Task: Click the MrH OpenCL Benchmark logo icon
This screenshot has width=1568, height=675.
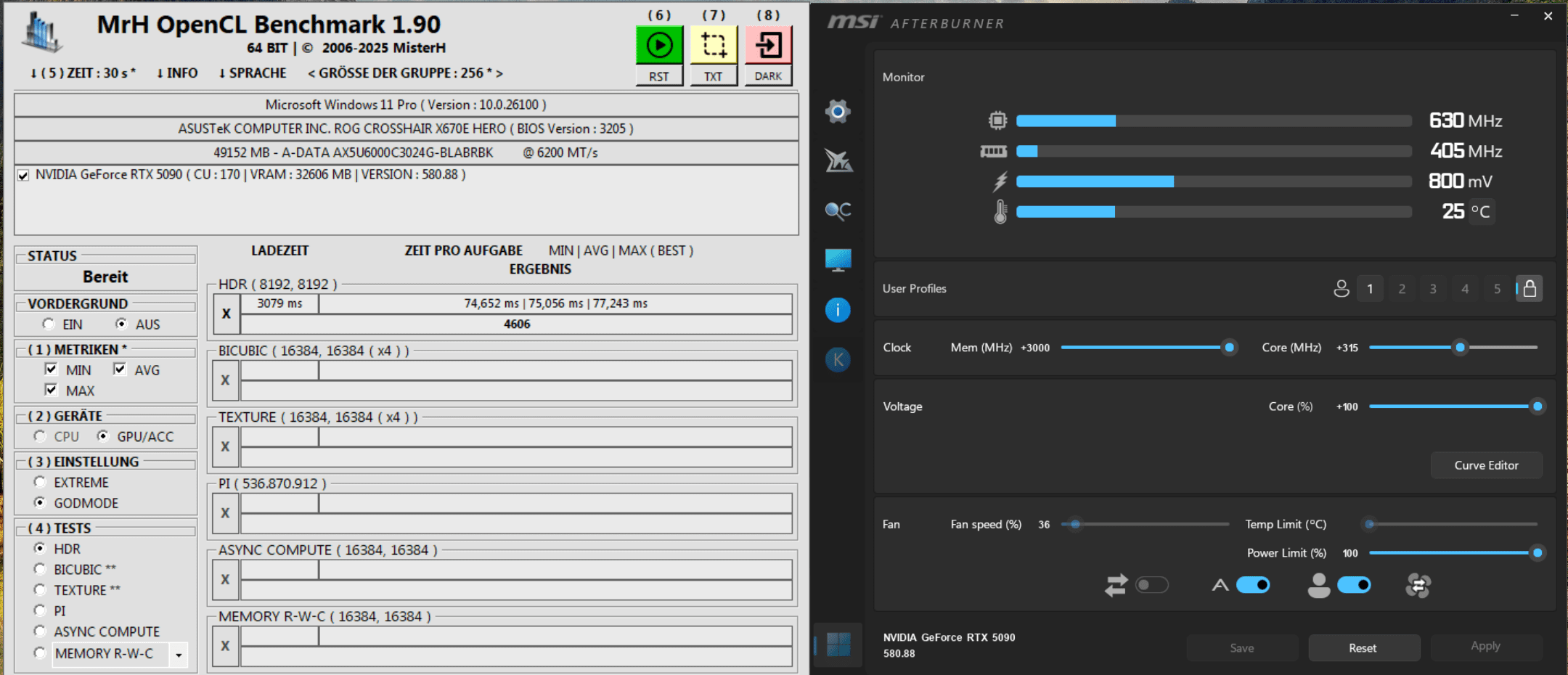Action: pos(41,33)
